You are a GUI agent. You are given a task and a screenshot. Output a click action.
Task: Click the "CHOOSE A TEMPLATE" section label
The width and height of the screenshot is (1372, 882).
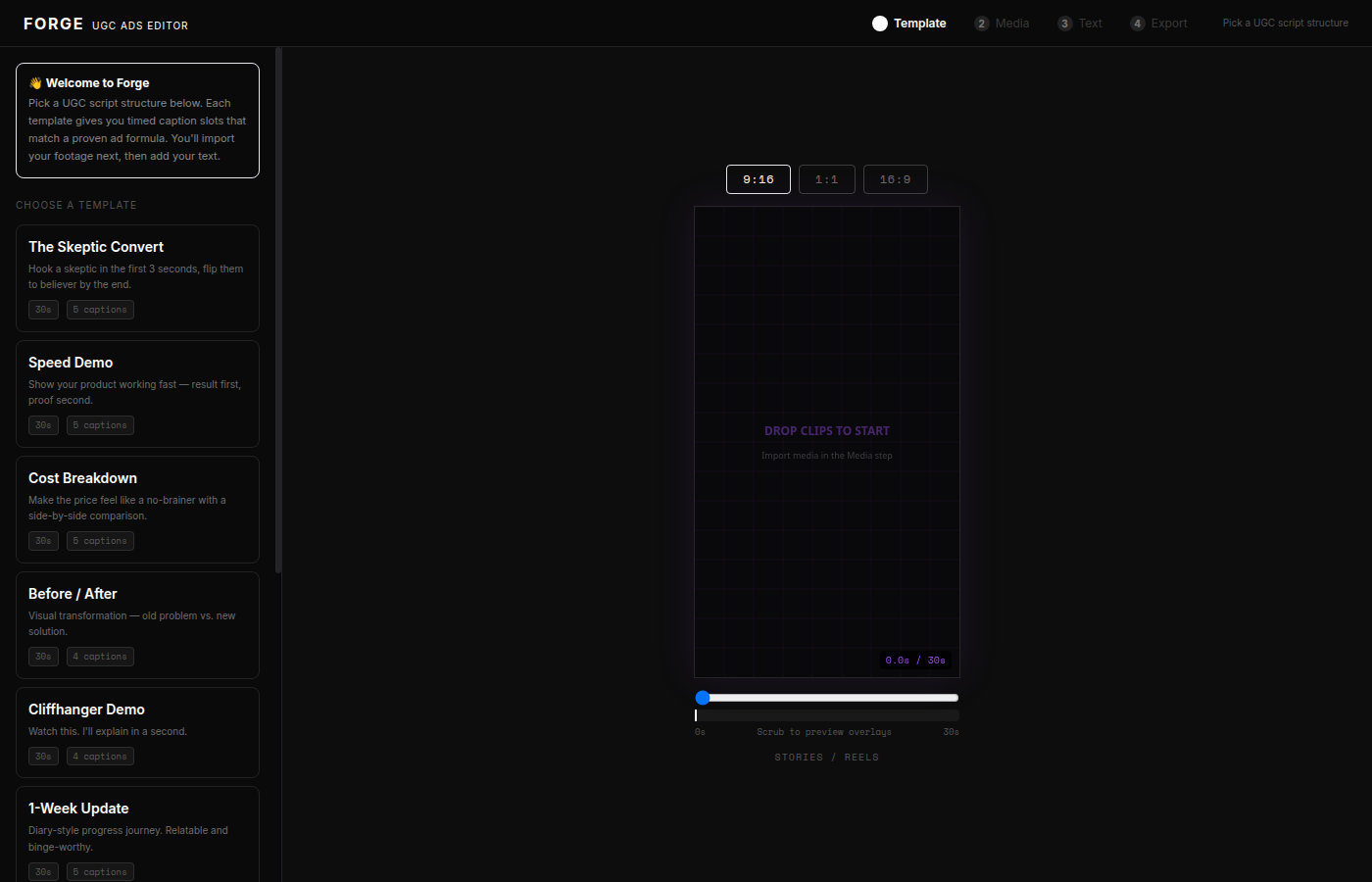[x=76, y=205]
